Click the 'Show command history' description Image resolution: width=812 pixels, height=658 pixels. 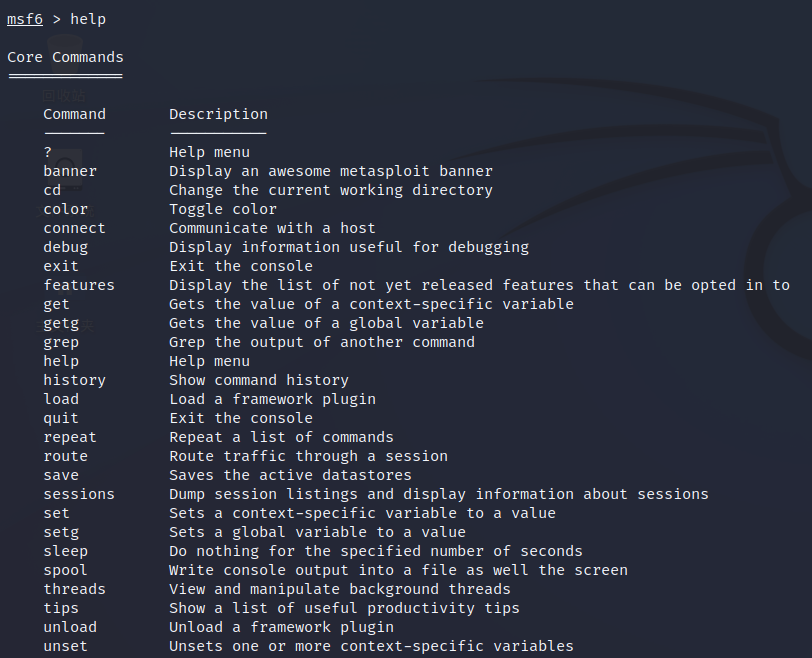coord(259,380)
